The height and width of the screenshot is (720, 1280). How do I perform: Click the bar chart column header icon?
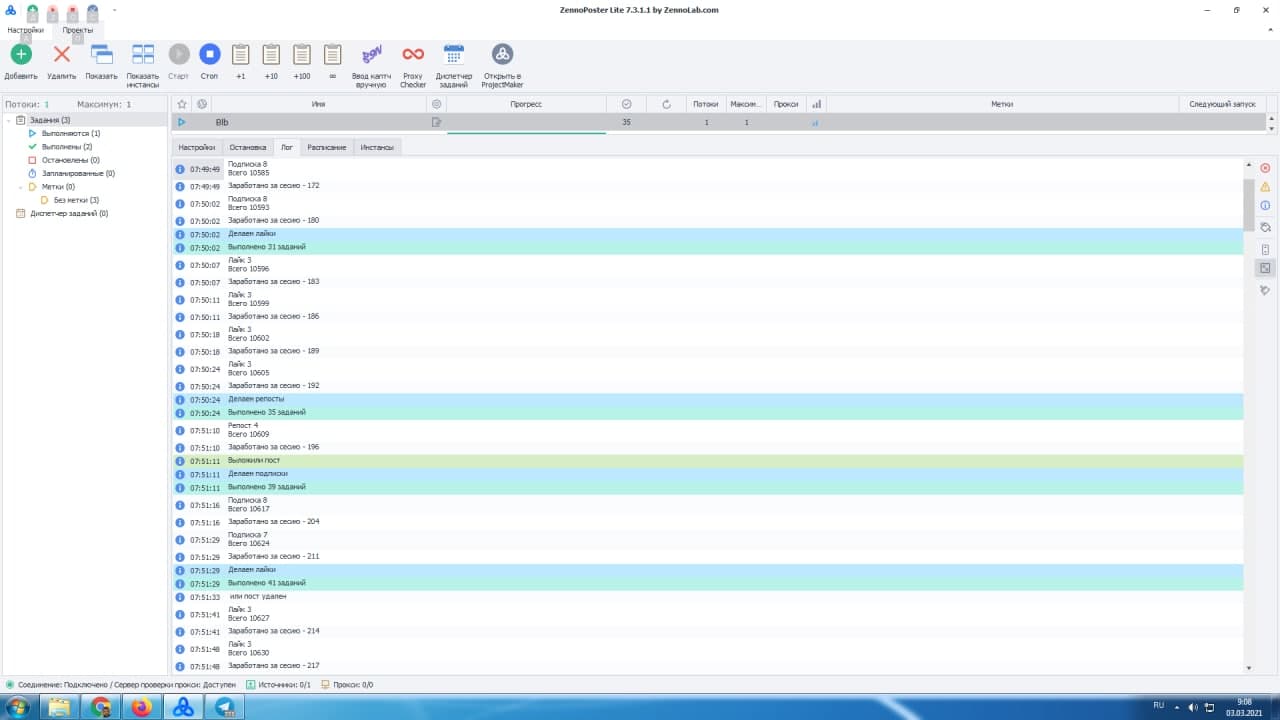[816, 104]
